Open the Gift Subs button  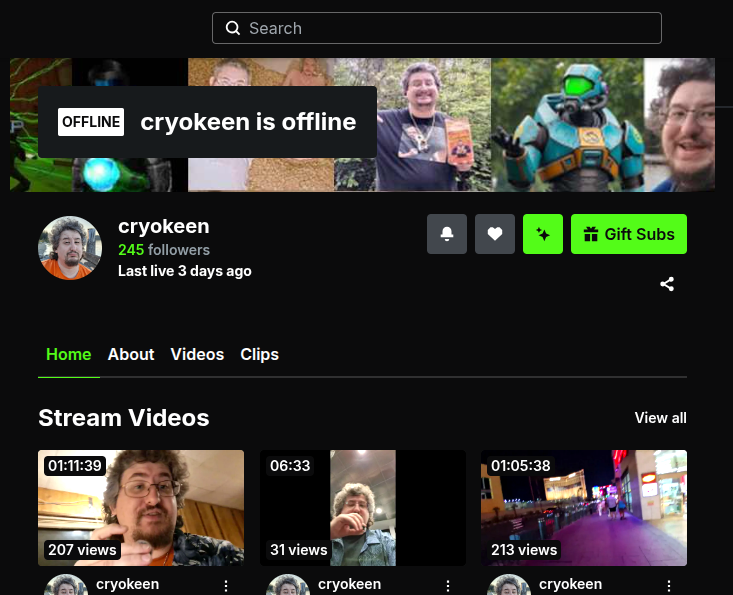tap(629, 234)
